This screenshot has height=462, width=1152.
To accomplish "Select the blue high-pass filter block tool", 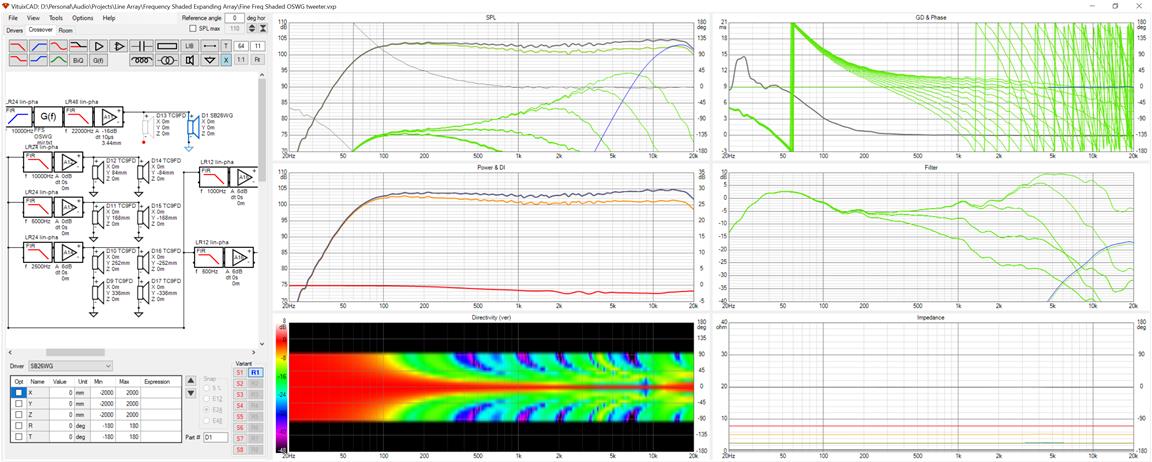I will 38,46.
